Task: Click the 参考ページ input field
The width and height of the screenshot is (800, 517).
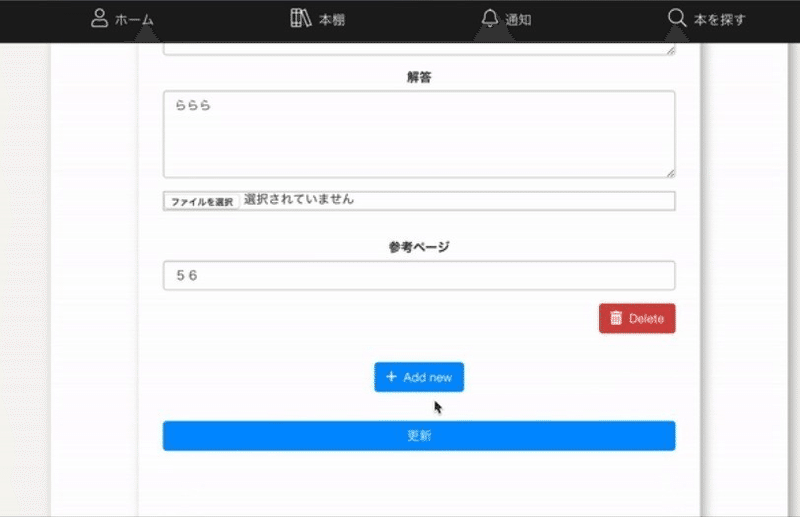Action: (419, 276)
